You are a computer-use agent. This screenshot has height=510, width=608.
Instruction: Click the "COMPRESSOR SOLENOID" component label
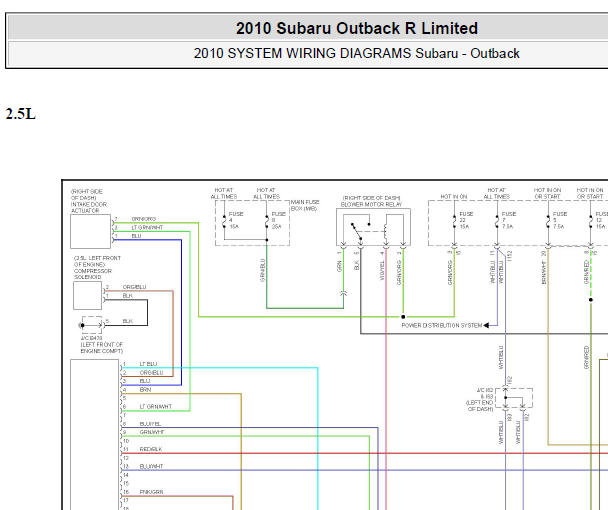[93, 274]
